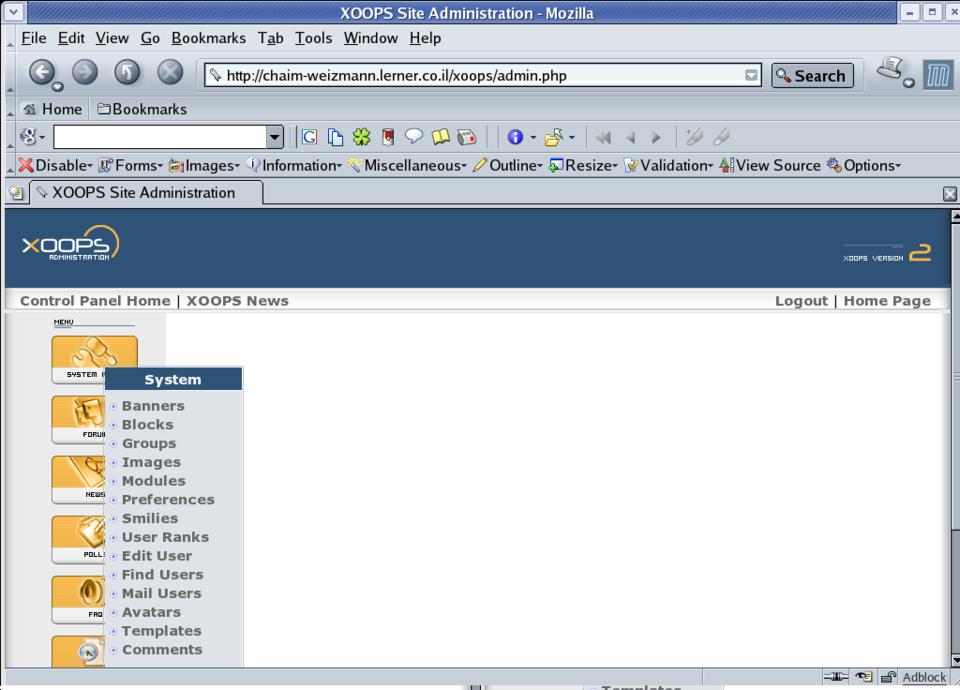Viewport: 960px width, 690px height.
Task: Click the page copy icon in Google toolbar
Action: [335, 137]
